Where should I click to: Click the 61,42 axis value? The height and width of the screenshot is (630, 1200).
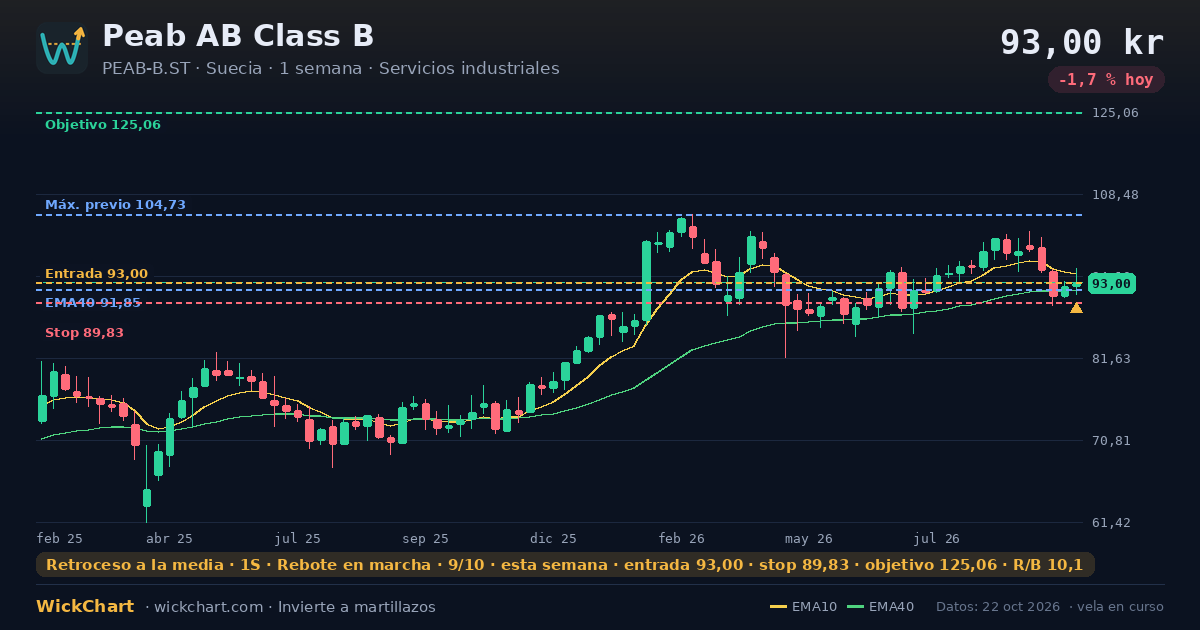tap(1112, 523)
